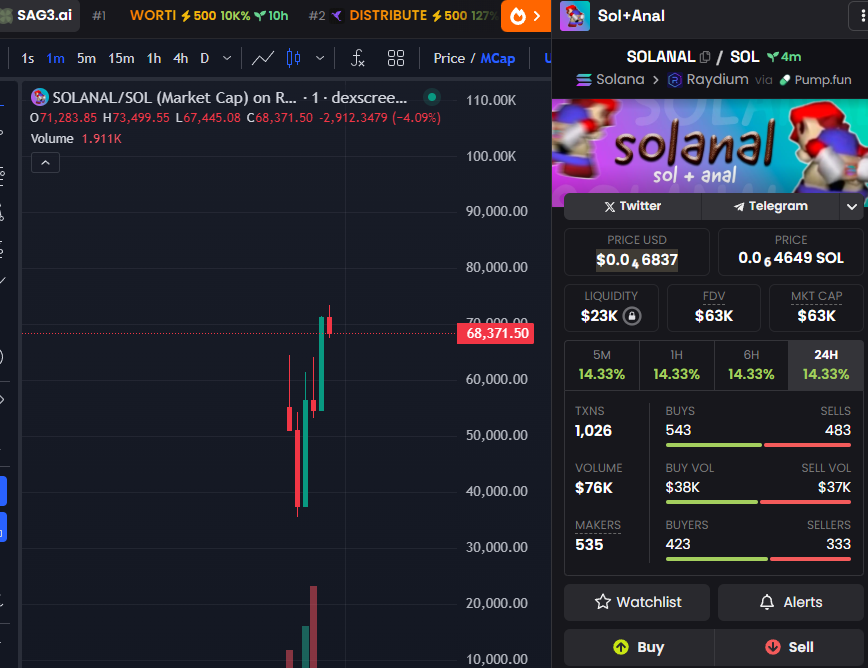Open chart style dropdown arrow
The width and height of the screenshot is (868, 668).
click(x=320, y=58)
